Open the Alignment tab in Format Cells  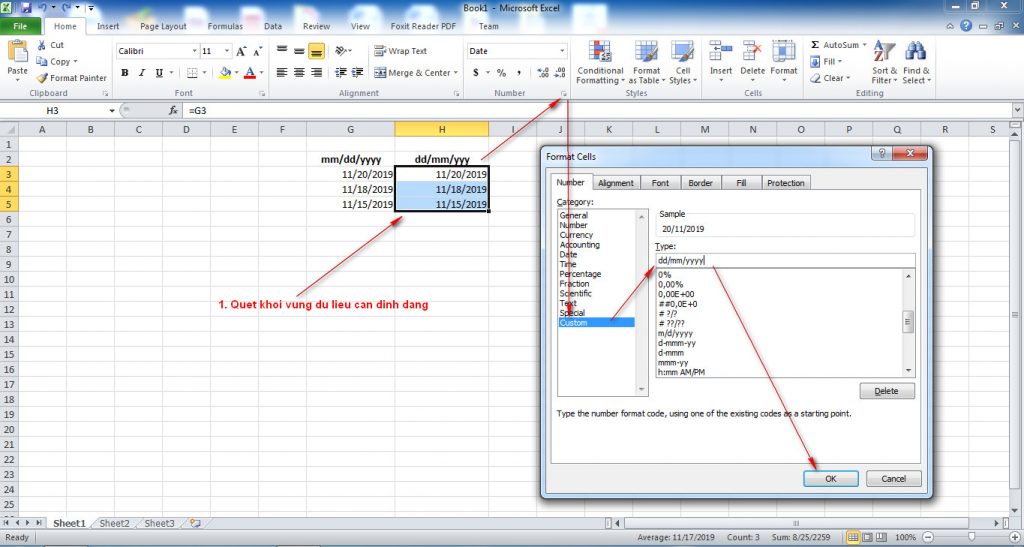(616, 183)
